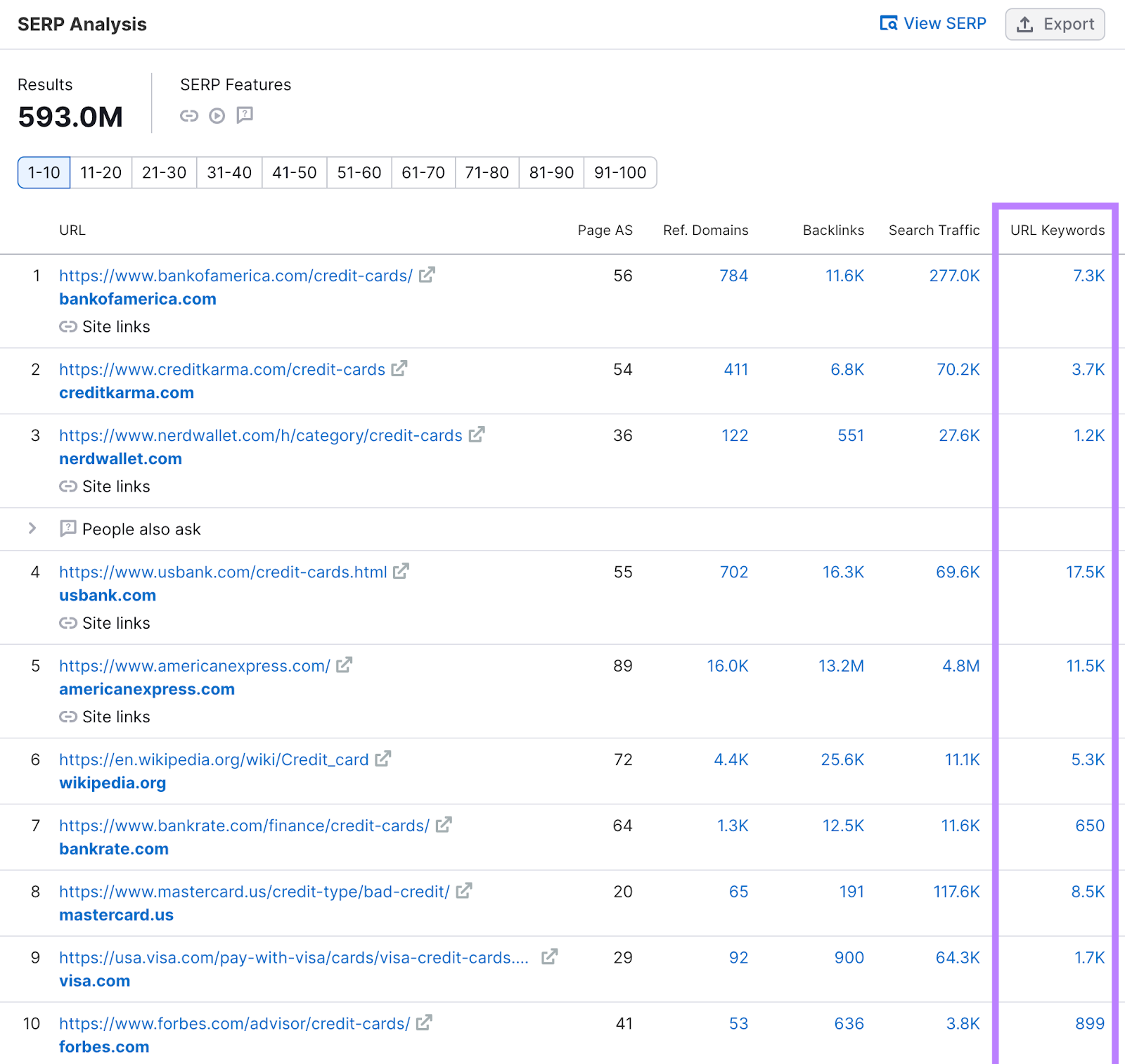Open the bankofamerica.com credit-cards URL

point(236,276)
